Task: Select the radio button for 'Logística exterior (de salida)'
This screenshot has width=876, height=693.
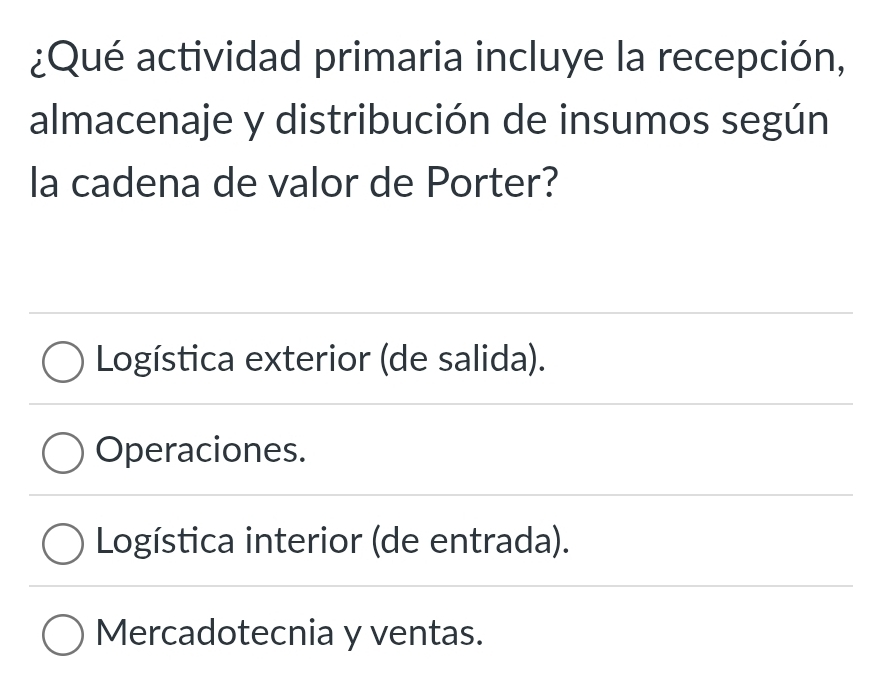Action: coord(63,361)
